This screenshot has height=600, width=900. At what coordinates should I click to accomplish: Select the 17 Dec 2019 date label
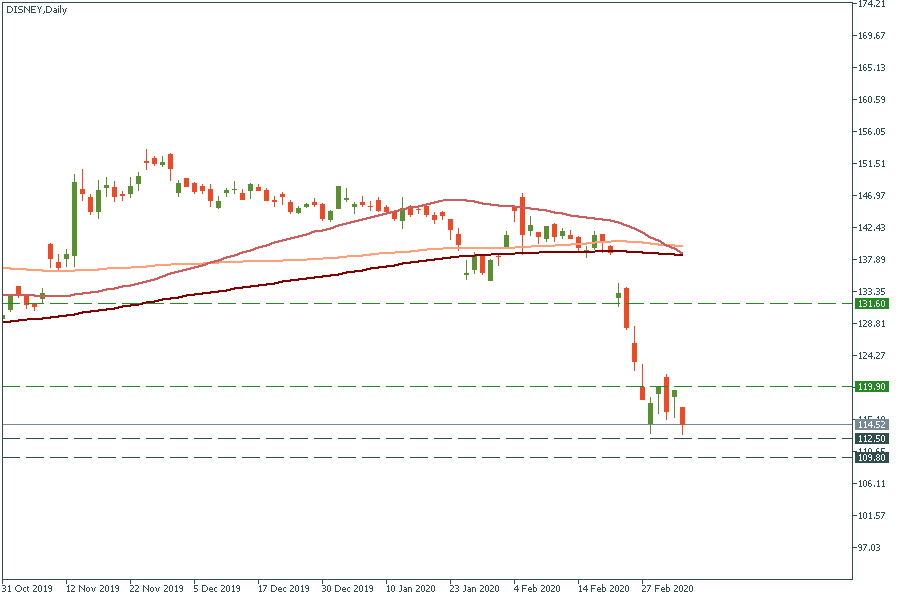[284, 589]
